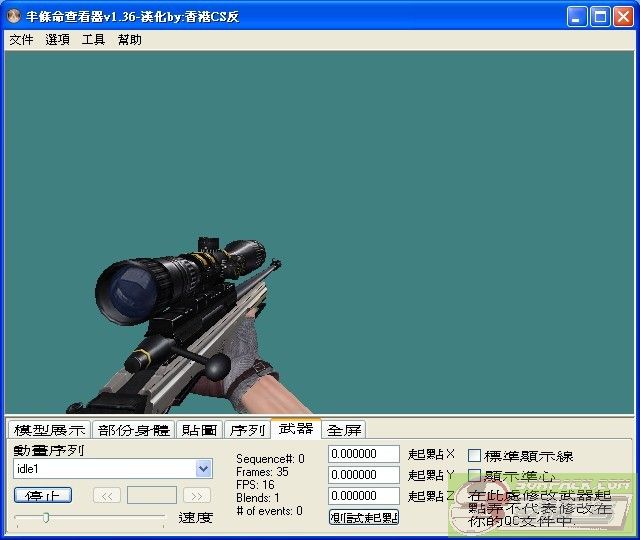Select the 序列 tab

coord(247,430)
